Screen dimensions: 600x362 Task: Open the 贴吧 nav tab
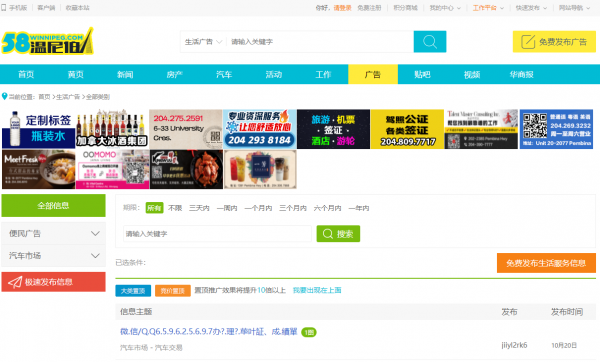coord(422,74)
